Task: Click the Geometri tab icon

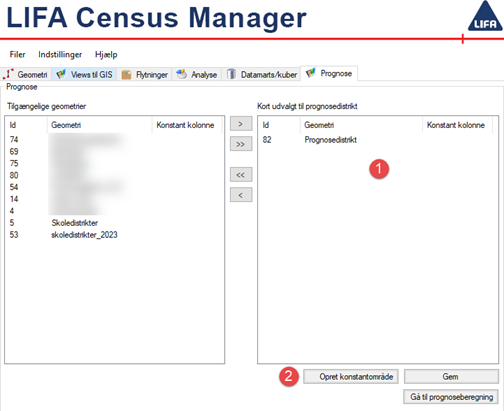Action: click(8, 74)
